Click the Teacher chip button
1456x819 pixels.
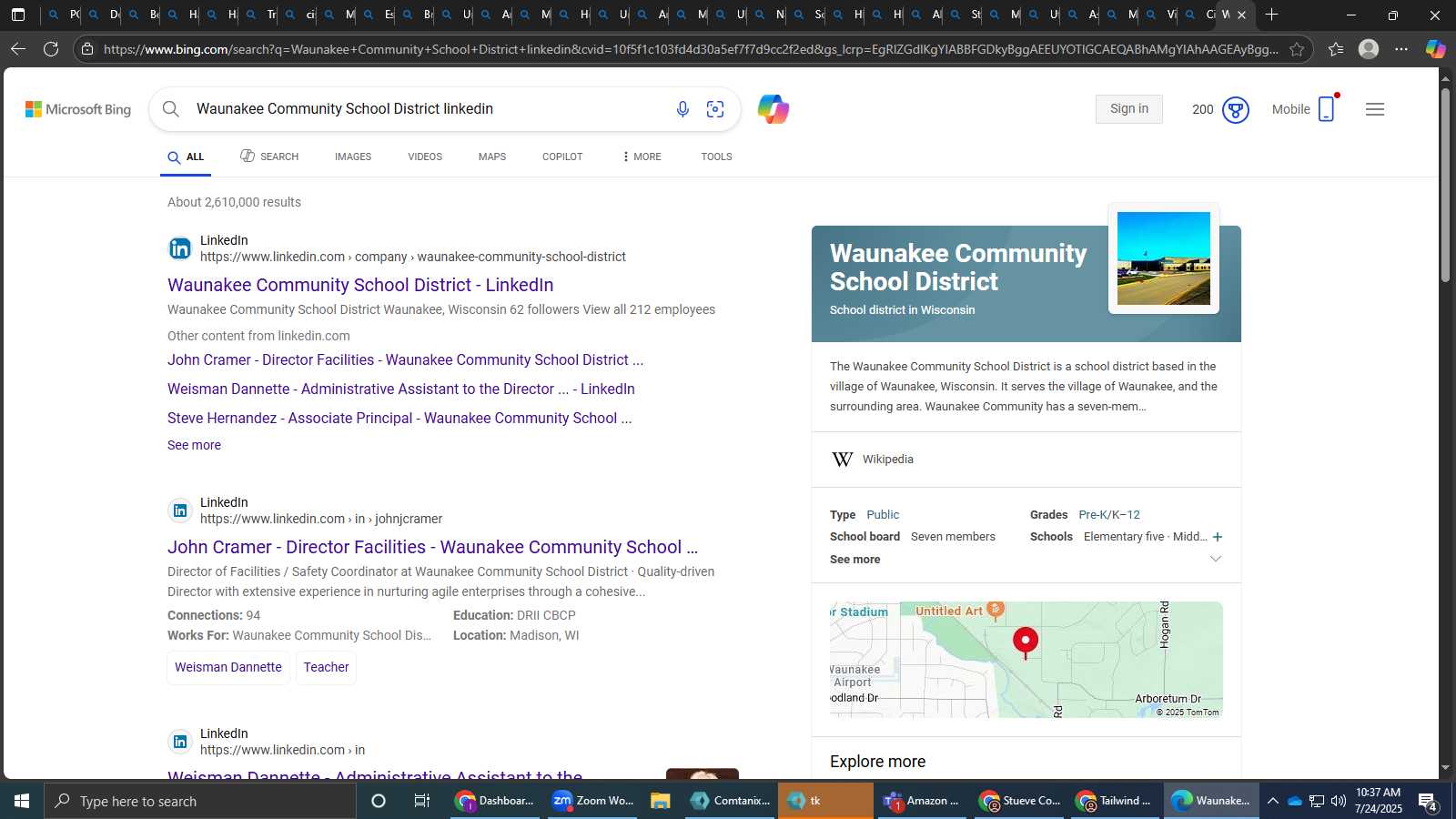(x=326, y=667)
